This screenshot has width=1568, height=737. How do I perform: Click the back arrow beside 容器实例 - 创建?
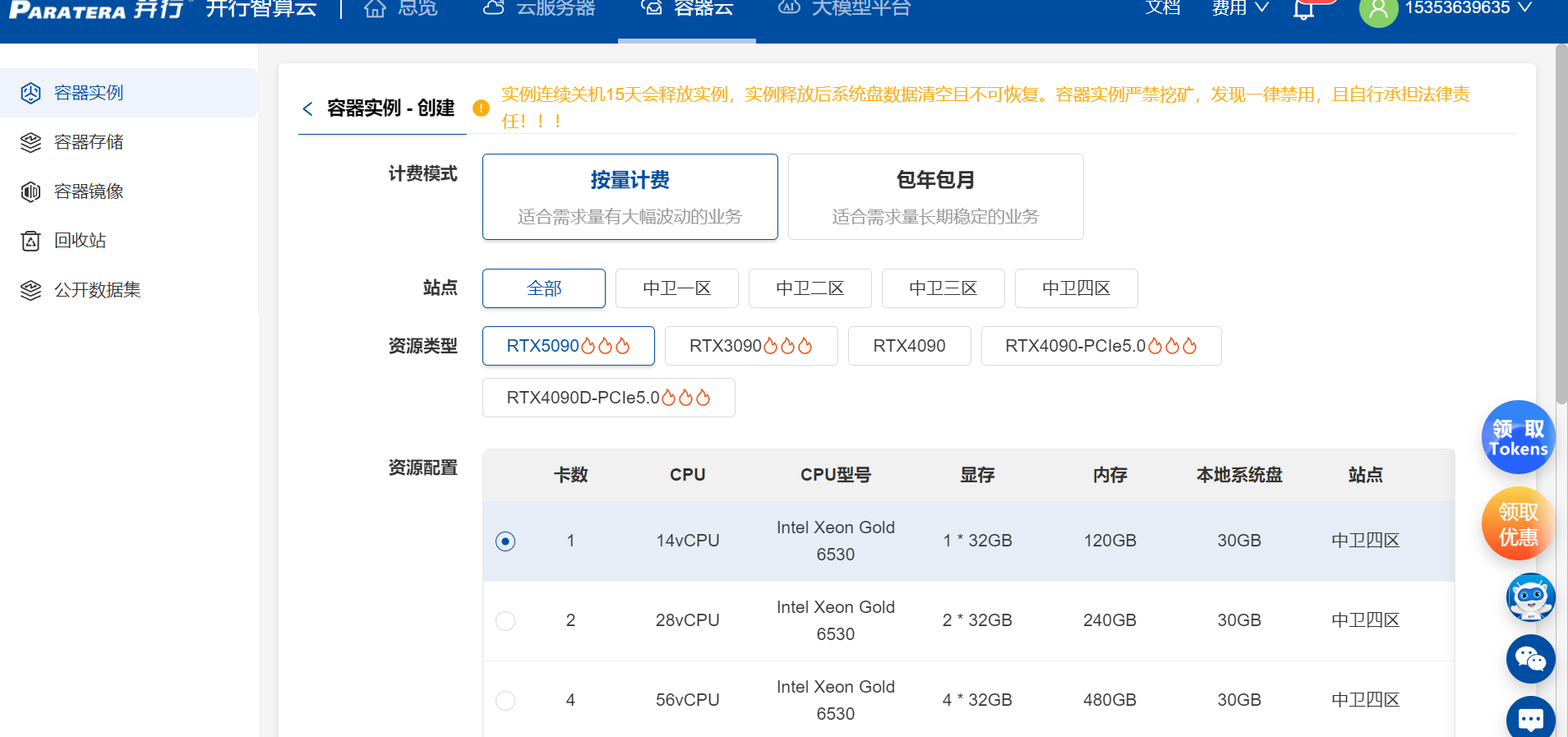click(x=307, y=108)
